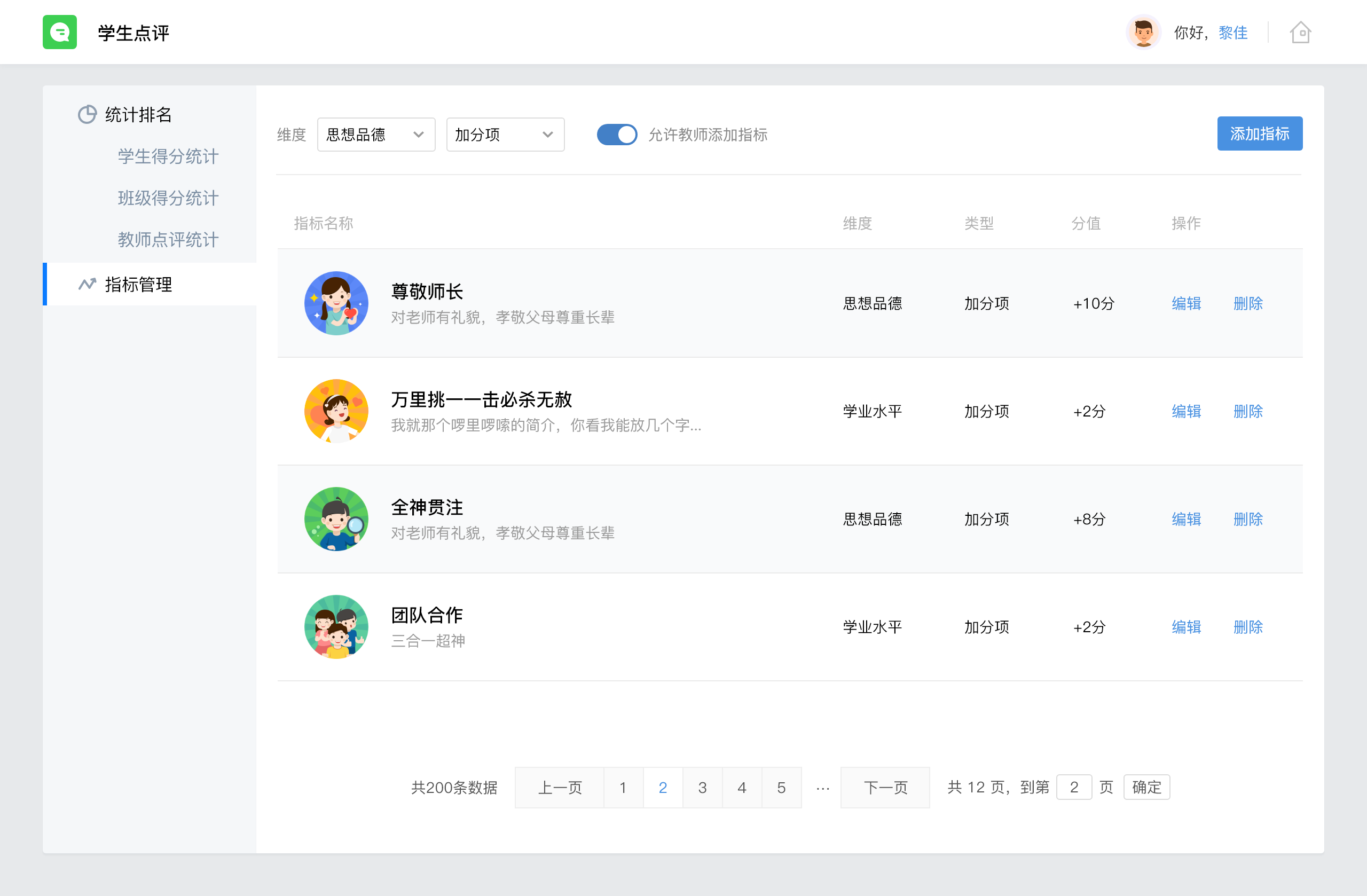
Task: Select the 统计排名 pie chart icon
Action: click(86, 114)
